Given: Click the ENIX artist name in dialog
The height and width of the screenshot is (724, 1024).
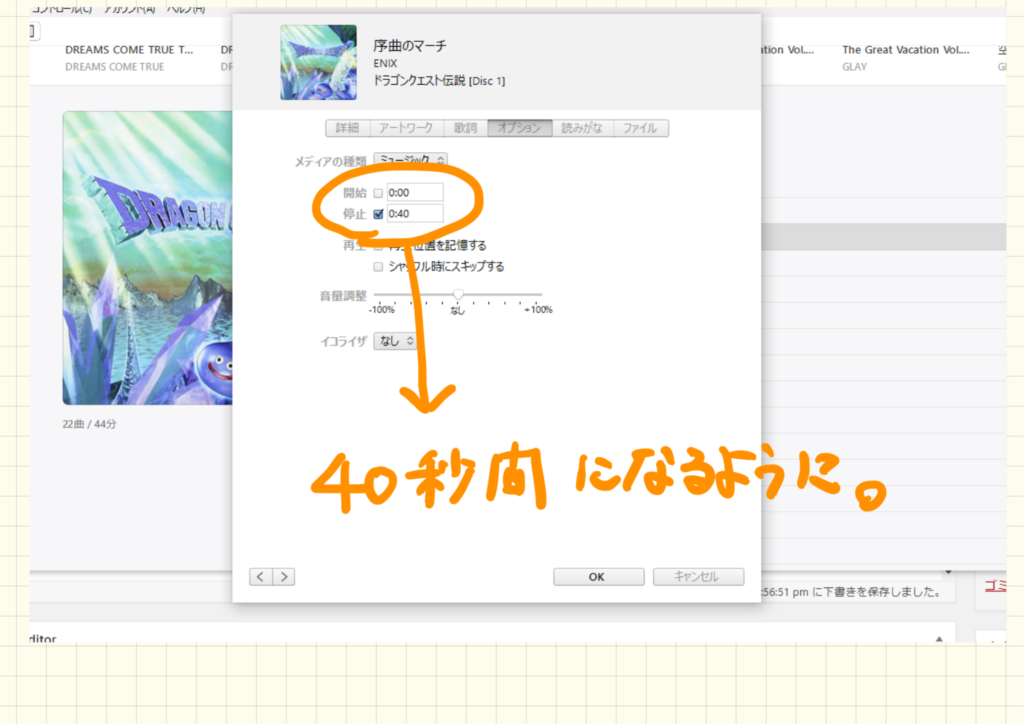Looking at the screenshot, I should click(385, 63).
